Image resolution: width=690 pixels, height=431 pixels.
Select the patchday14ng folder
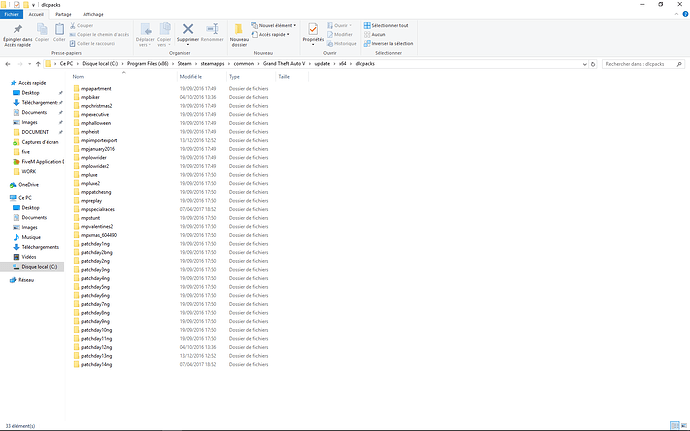[96, 365]
